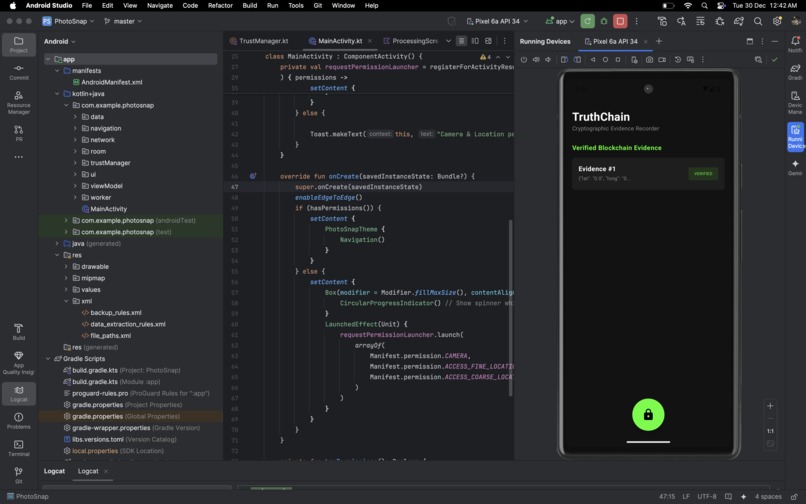
Task: Open Search Everywhere magnifier in toolbar
Action: point(758,21)
